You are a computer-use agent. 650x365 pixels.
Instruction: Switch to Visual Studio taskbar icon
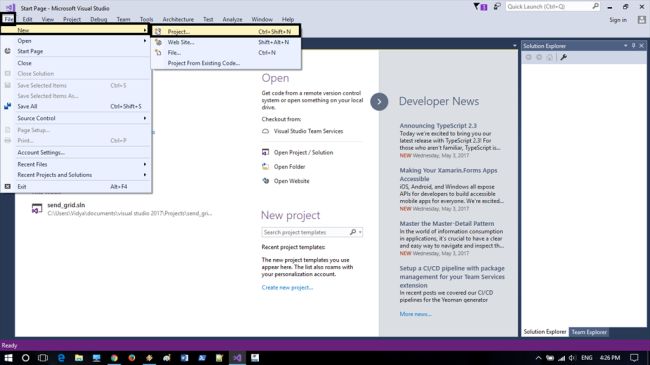click(x=237, y=358)
